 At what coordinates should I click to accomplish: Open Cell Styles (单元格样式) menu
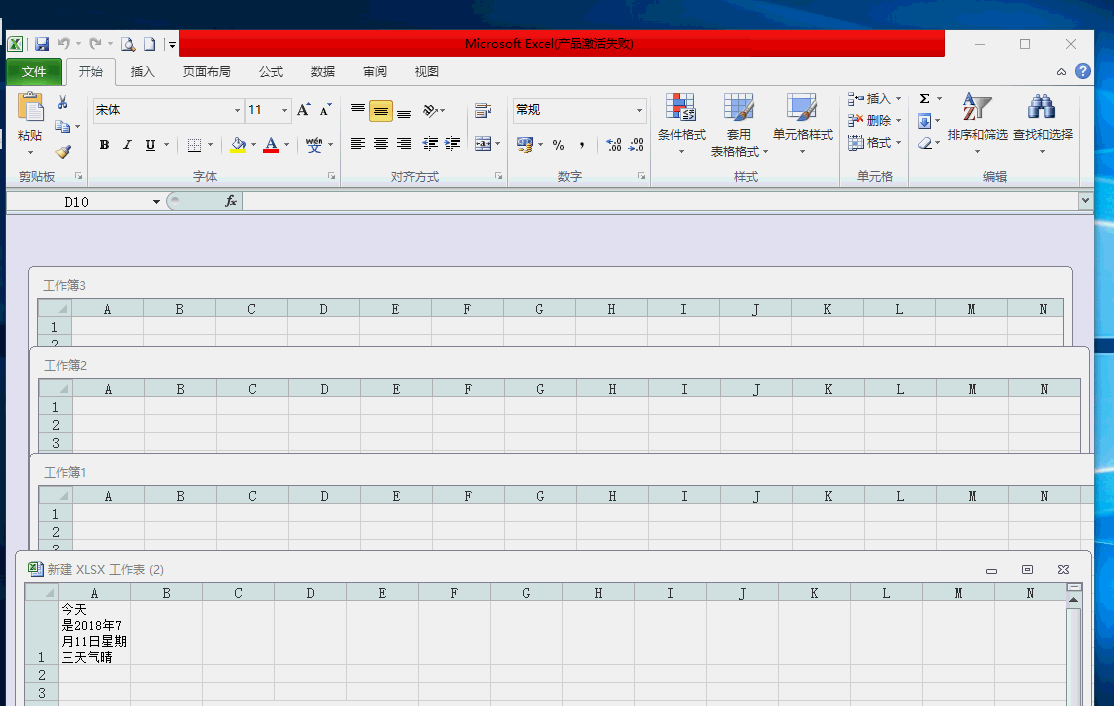[x=803, y=124]
